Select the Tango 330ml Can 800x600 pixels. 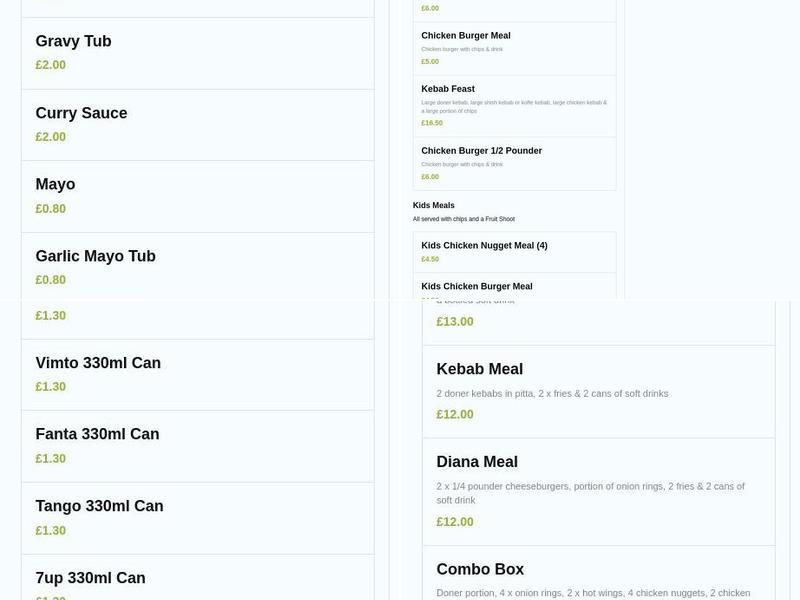pyautogui.click(x=99, y=506)
